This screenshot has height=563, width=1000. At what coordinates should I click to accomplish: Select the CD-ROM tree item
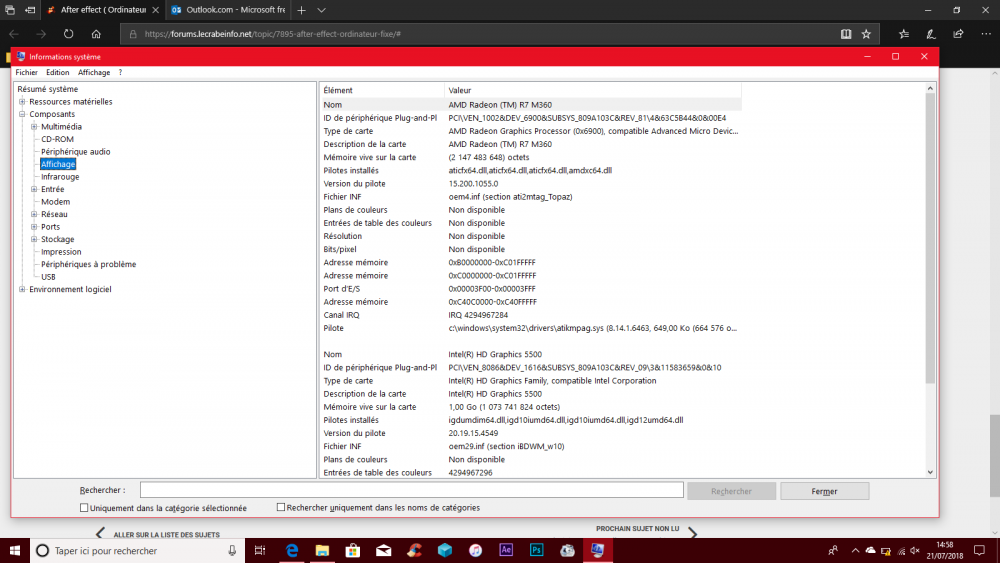(57, 139)
